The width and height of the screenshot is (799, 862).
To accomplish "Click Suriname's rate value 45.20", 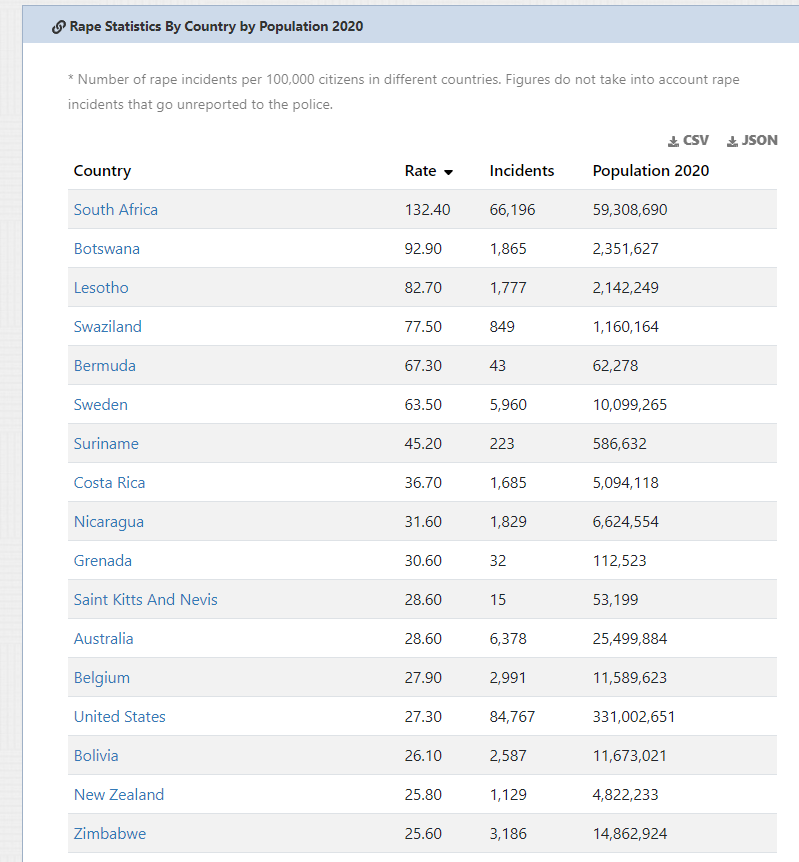I will 423,444.
